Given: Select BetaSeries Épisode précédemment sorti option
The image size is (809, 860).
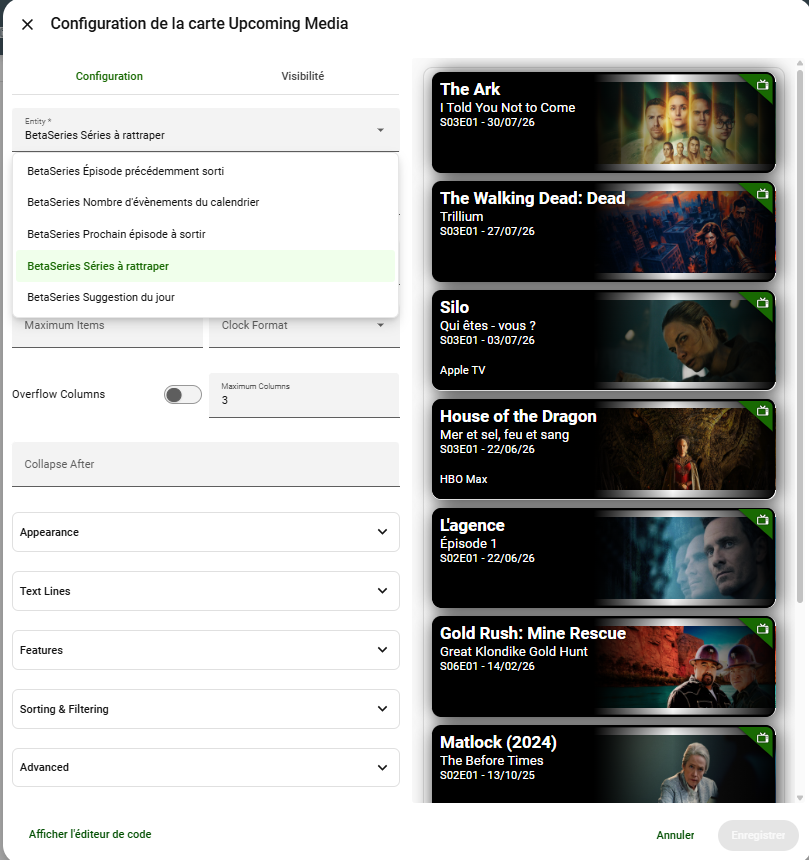Looking at the screenshot, I should [206, 171].
